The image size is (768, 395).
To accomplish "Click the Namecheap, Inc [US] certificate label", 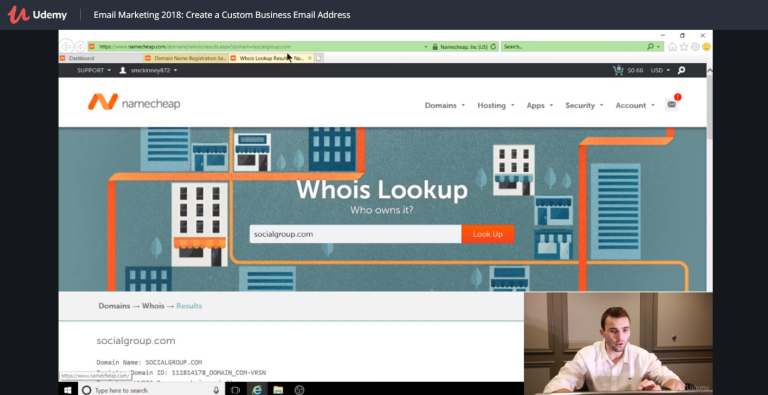I will (464, 47).
